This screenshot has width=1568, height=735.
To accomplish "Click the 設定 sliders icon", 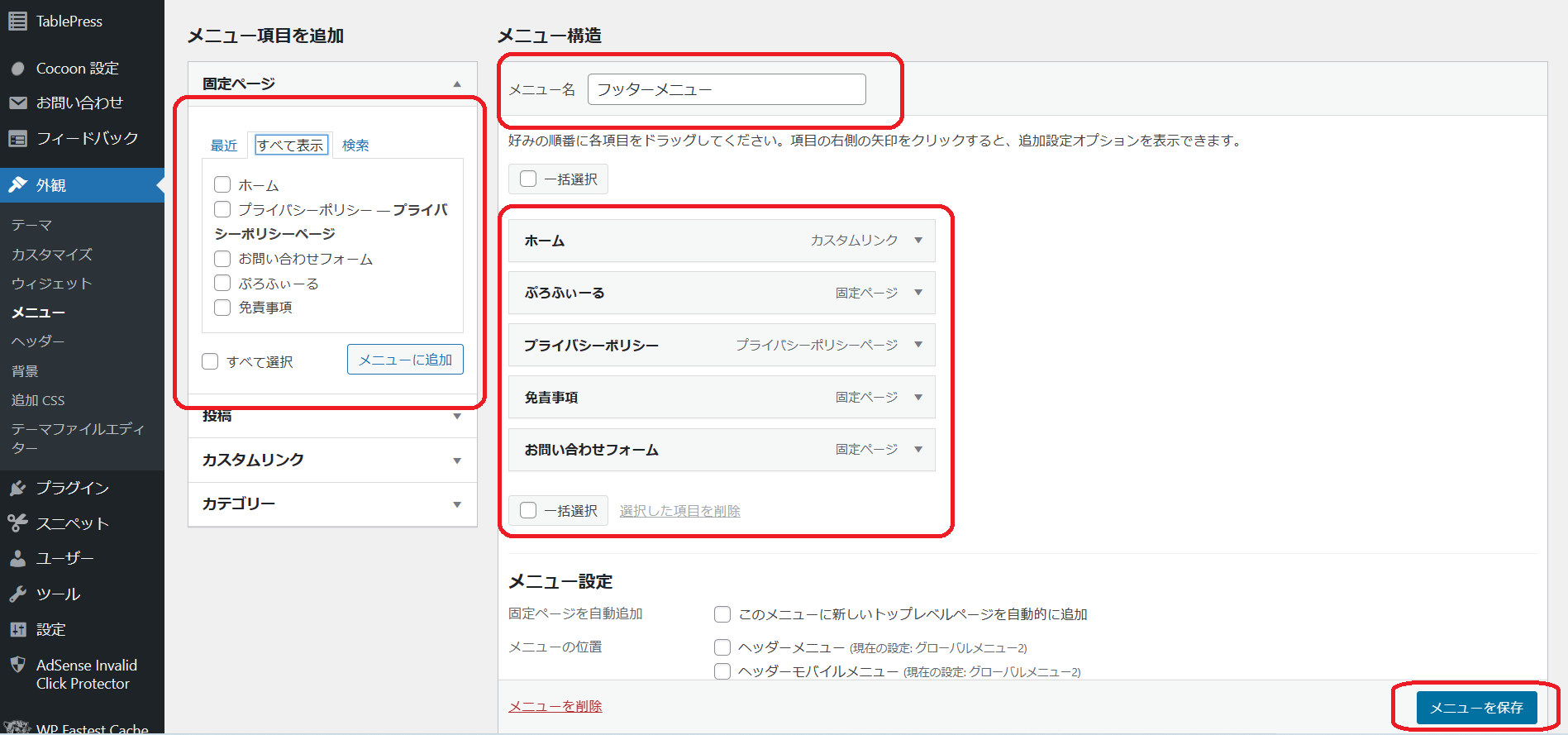I will coord(17,630).
